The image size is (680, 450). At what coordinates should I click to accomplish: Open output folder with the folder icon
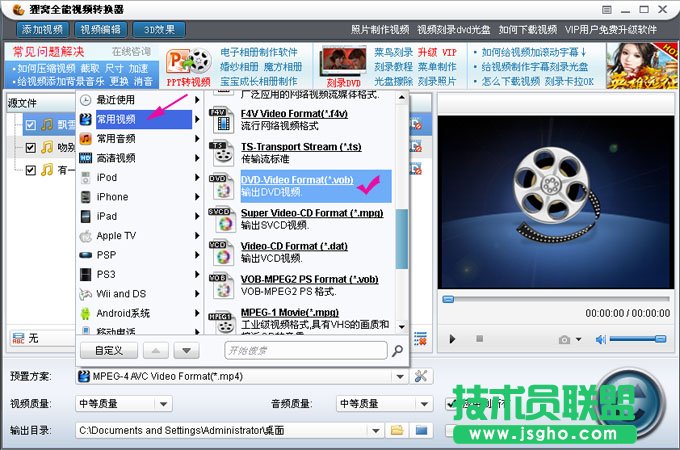[x=396, y=430]
